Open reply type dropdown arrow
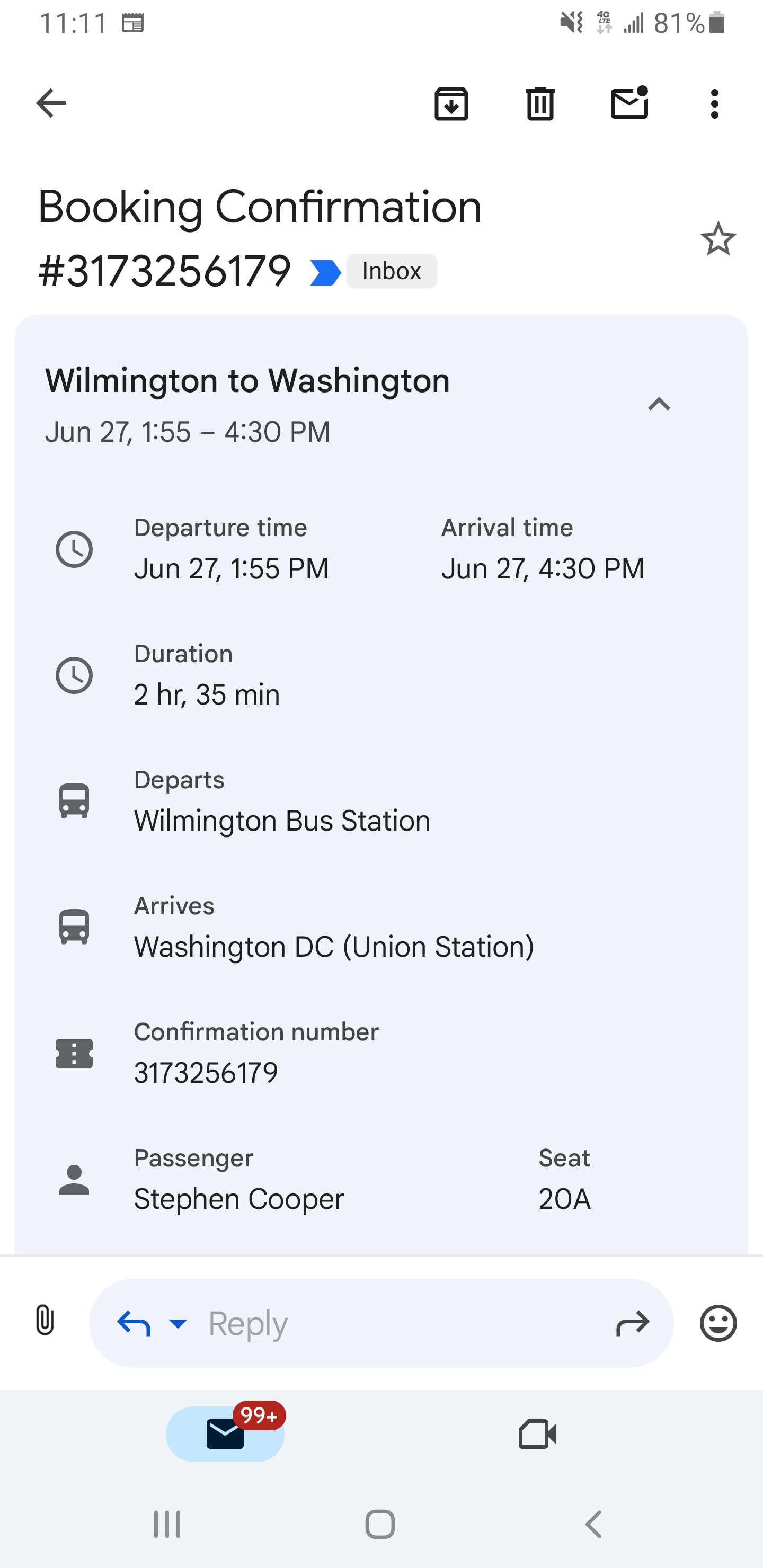 178,1323
